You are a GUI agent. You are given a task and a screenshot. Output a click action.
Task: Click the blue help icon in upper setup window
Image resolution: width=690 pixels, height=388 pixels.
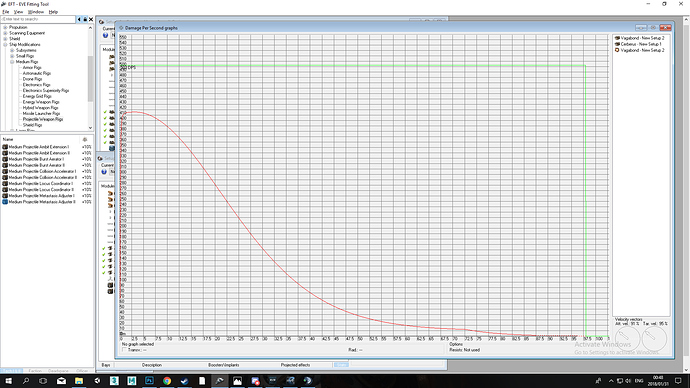(105, 35)
